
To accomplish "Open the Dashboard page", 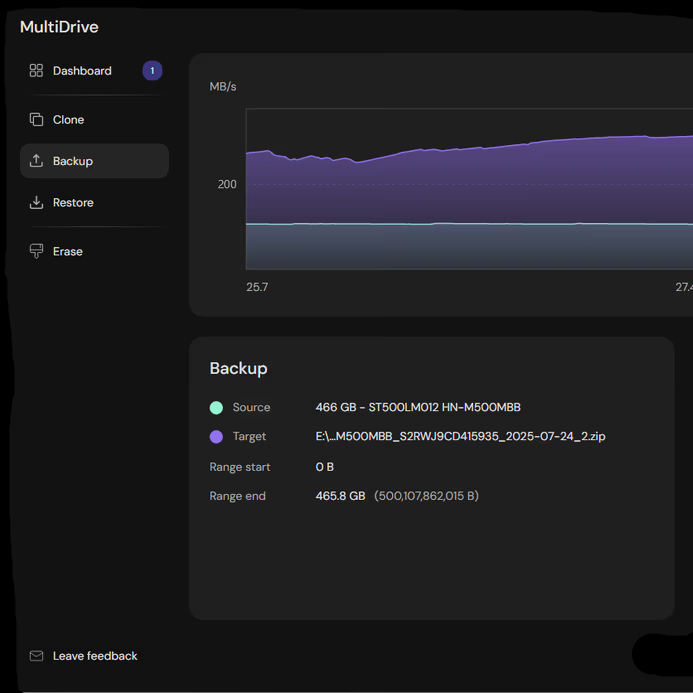I will (x=82, y=71).
